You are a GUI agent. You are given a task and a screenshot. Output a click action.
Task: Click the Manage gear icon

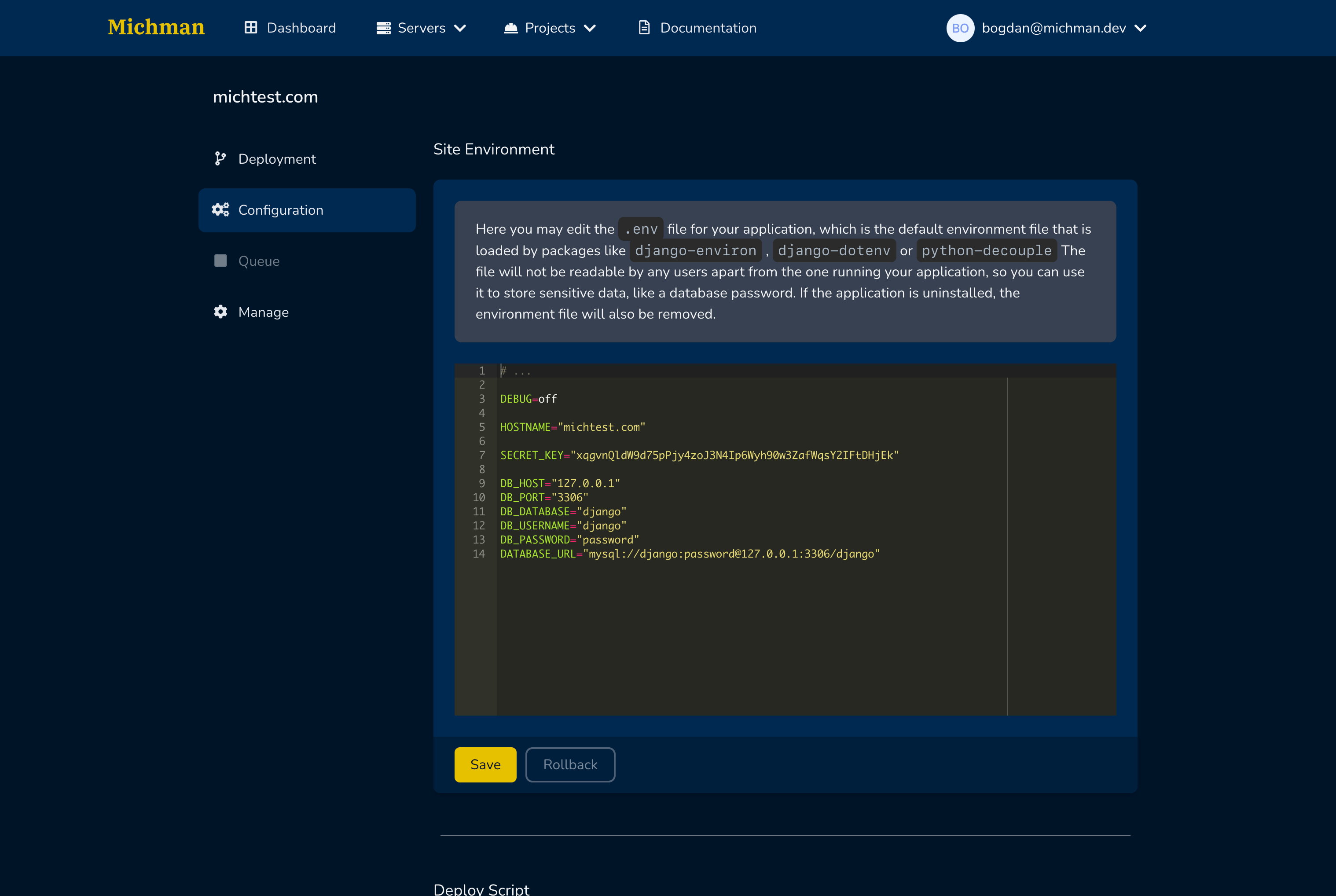coord(220,312)
